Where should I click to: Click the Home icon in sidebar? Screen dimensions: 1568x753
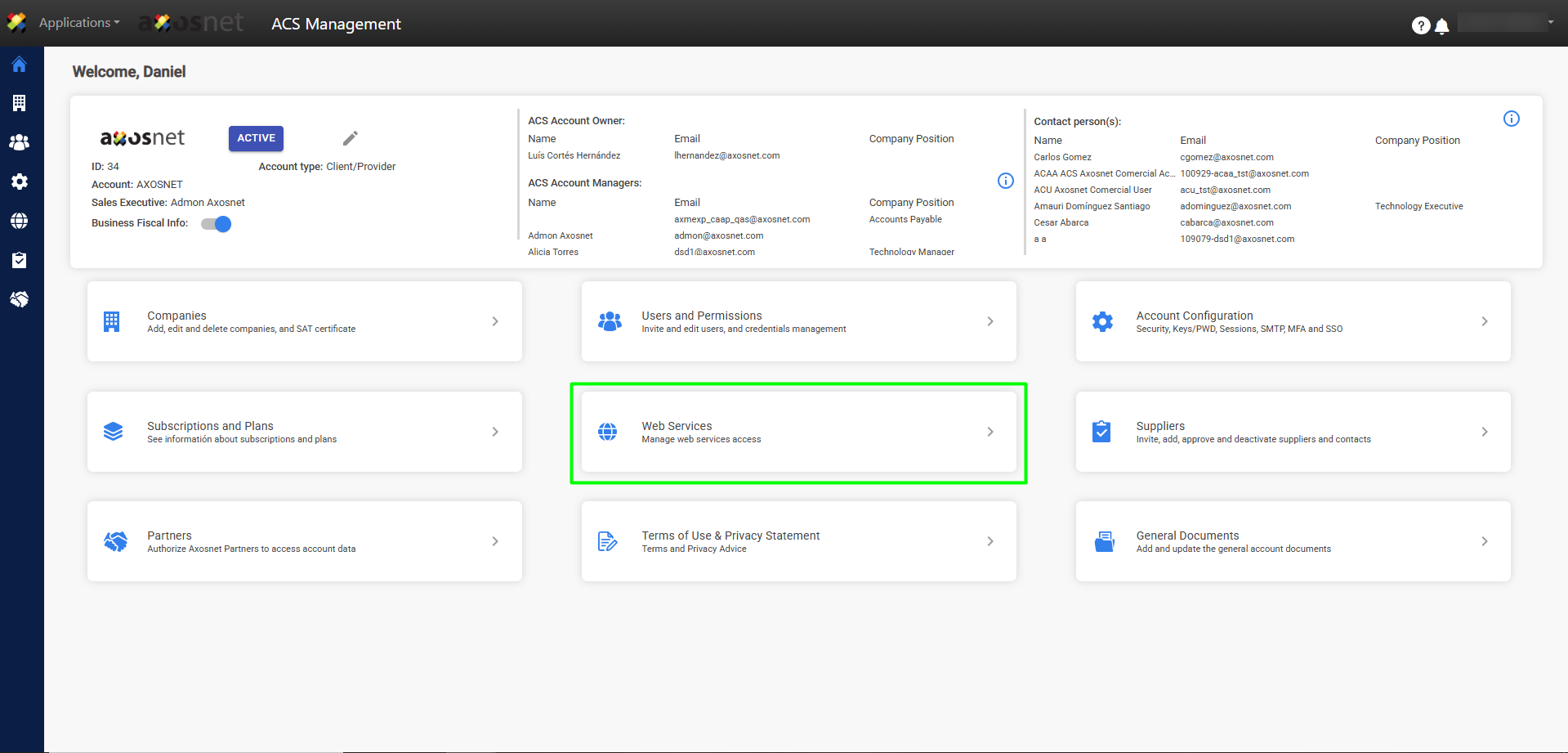[19, 65]
